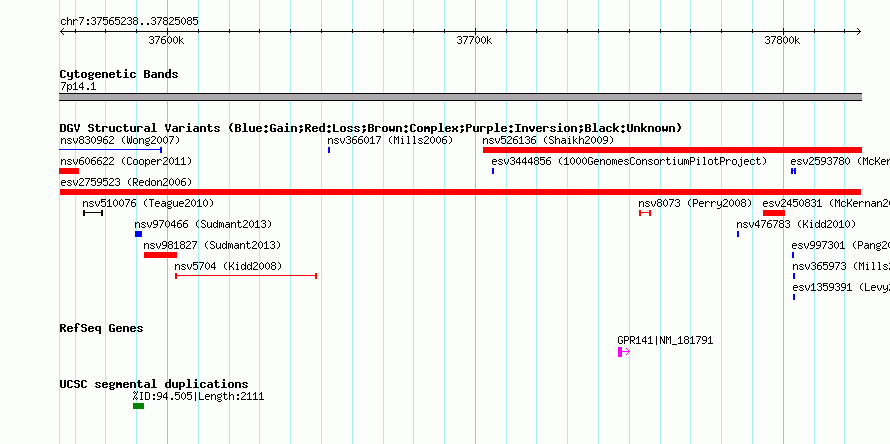890x444 pixels.
Task: Open the nsv510076 (Teague2010) label
Action: (x=148, y=203)
